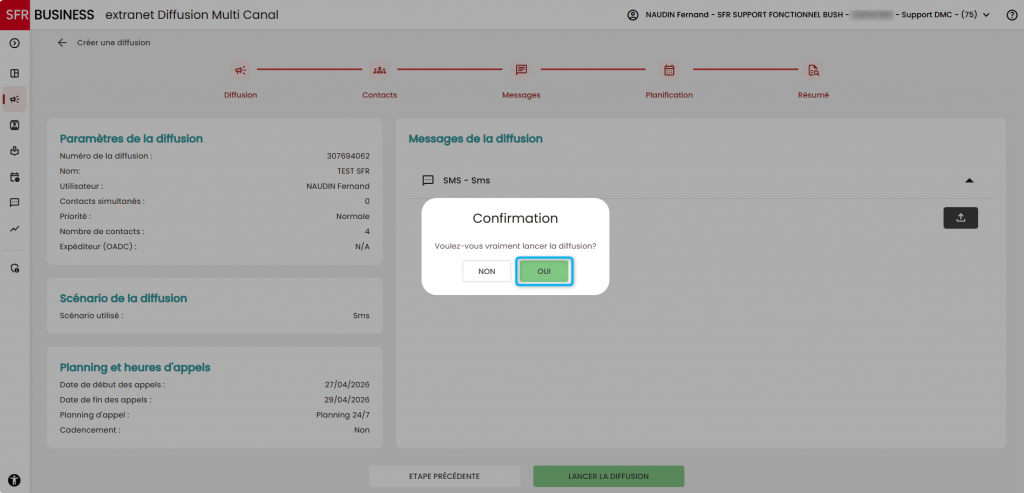This screenshot has width=1024, height=493.
Task: Click the Planning 24/7 value
Action: [x=343, y=415]
